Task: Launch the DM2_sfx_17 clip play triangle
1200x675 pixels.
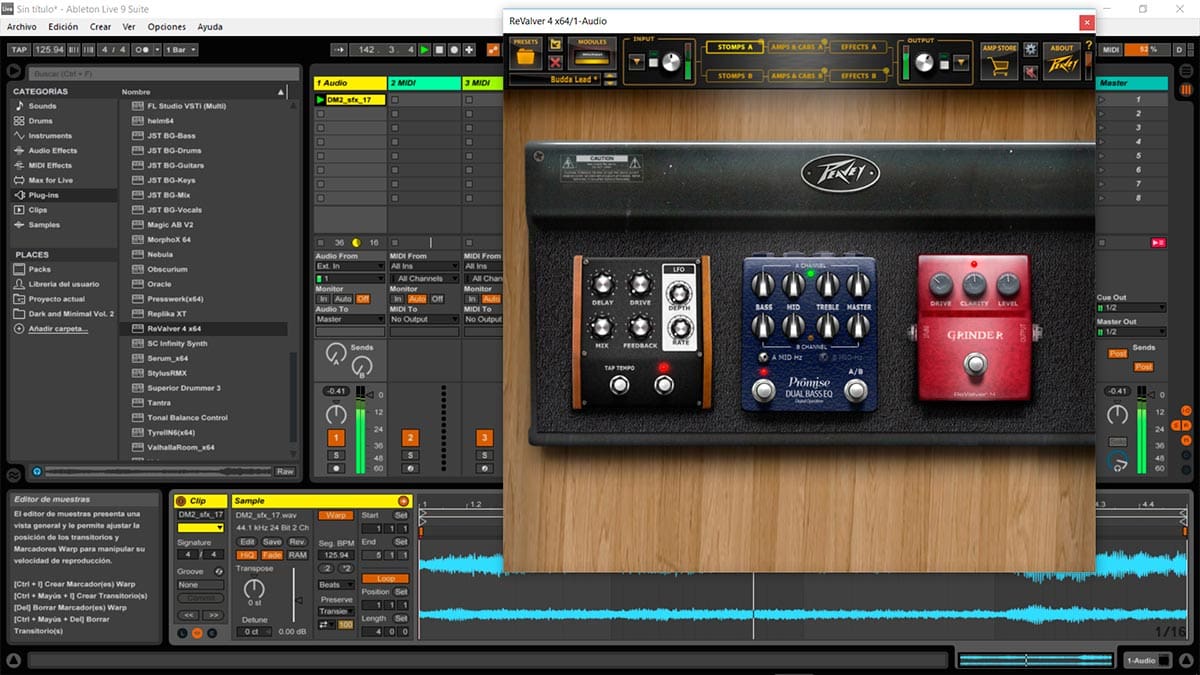Action: pyautogui.click(x=321, y=100)
